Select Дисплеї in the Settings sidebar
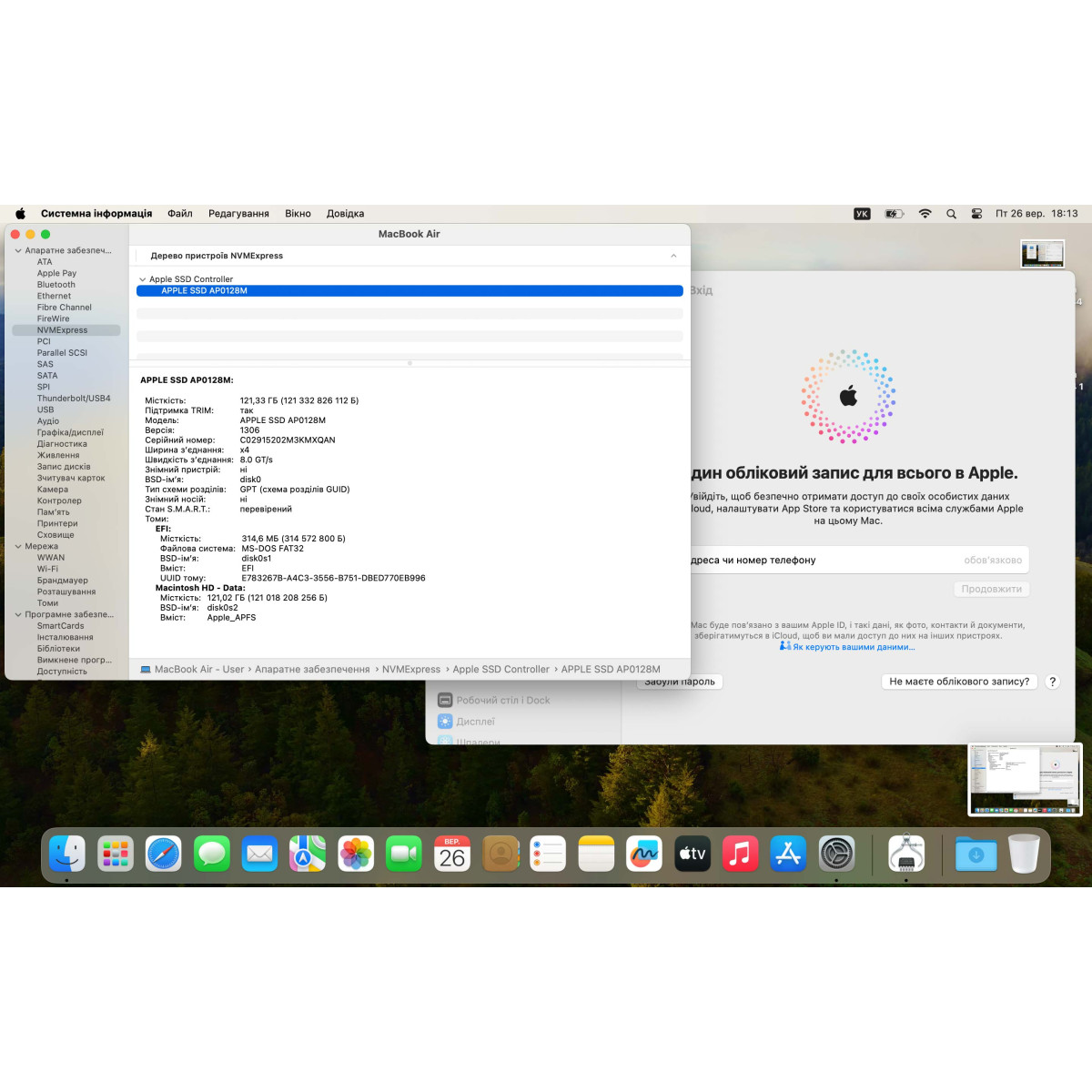Image resolution: width=1092 pixels, height=1092 pixels. tap(476, 722)
